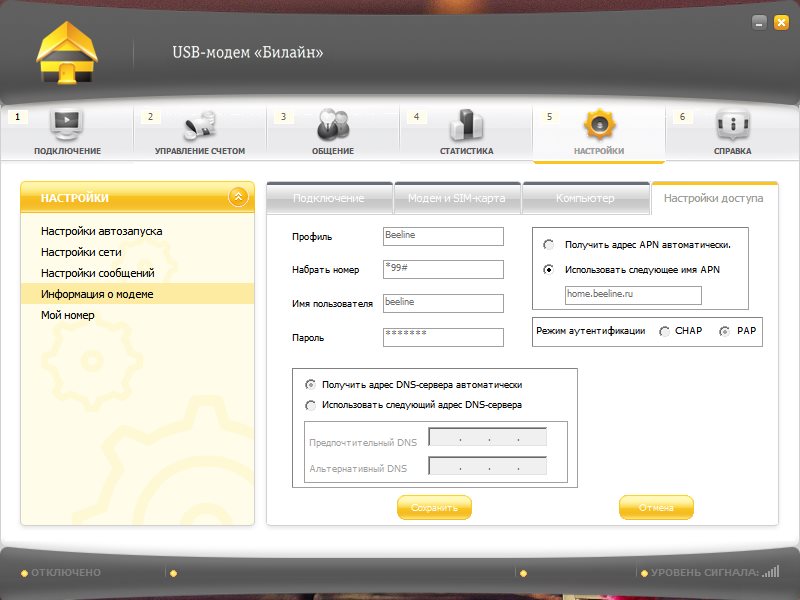This screenshot has height=600, width=800.
Task: Switch to the Модем и SIM-карта tab
Action: pyautogui.click(x=457, y=198)
